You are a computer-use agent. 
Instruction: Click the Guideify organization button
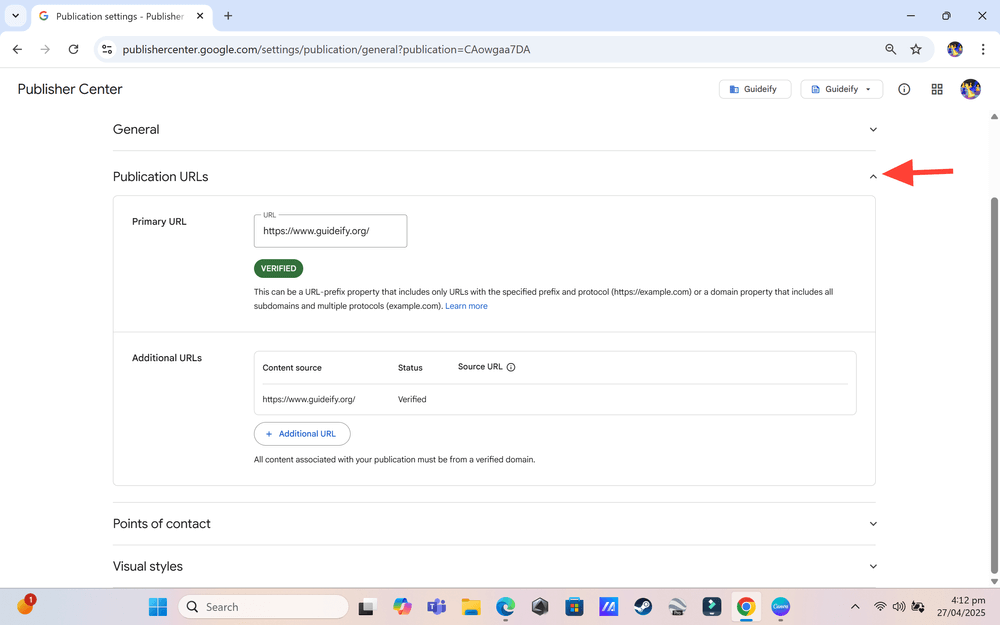click(755, 89)
